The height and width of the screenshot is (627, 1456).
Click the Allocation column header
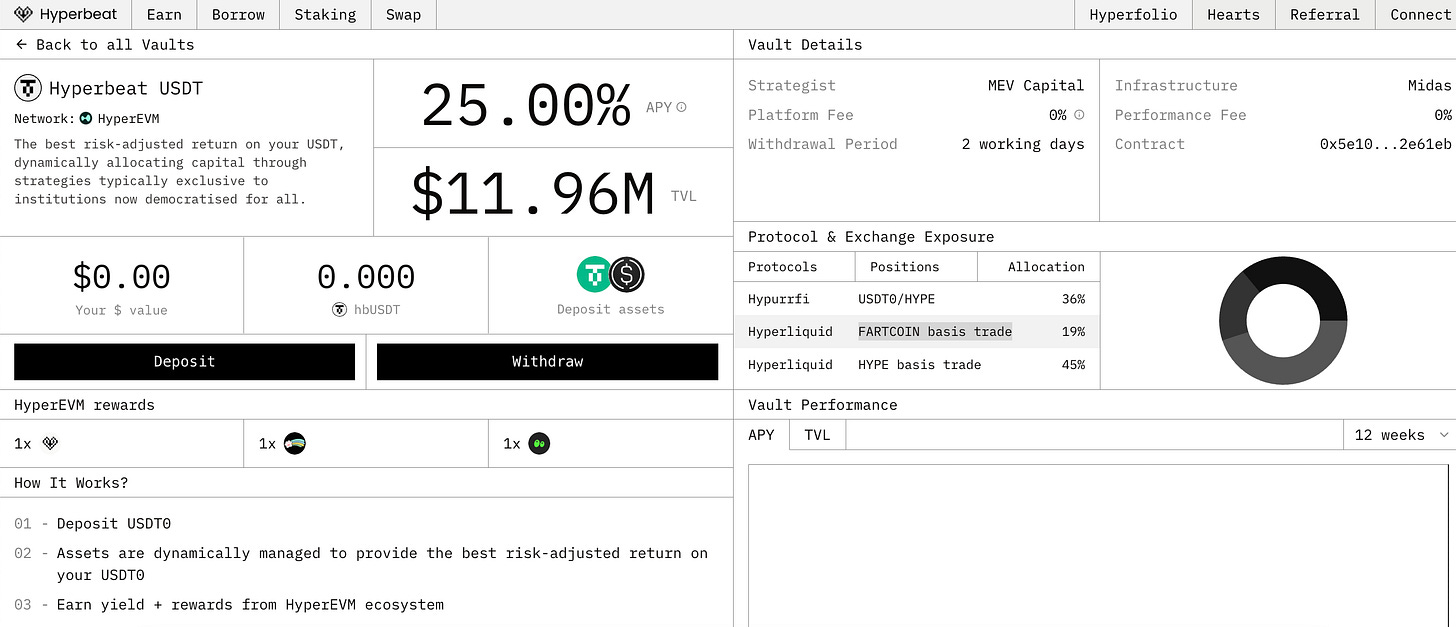click(1046, 267)
